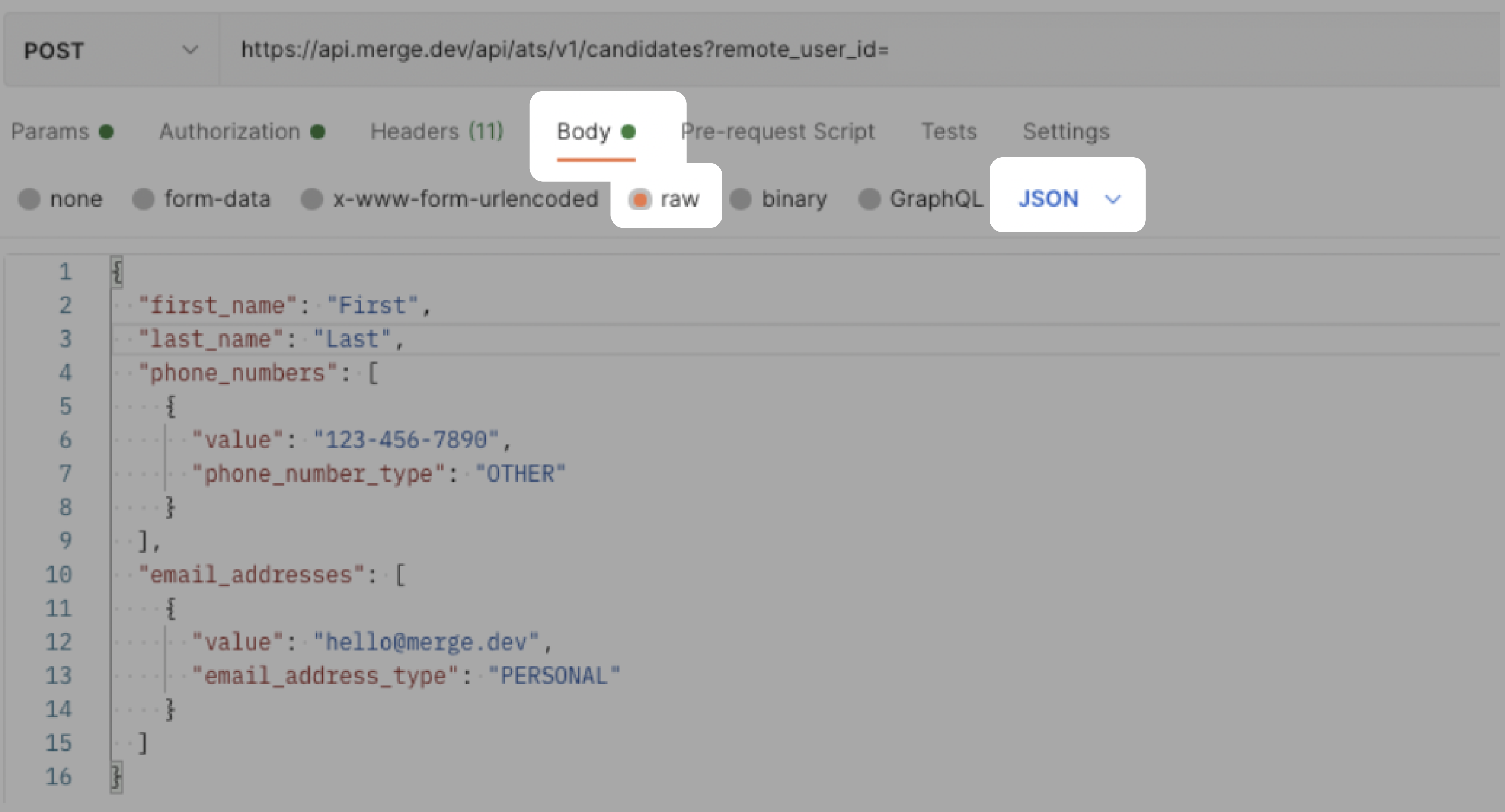
Task: Choose the binary body option
Action: click(741, 199)
